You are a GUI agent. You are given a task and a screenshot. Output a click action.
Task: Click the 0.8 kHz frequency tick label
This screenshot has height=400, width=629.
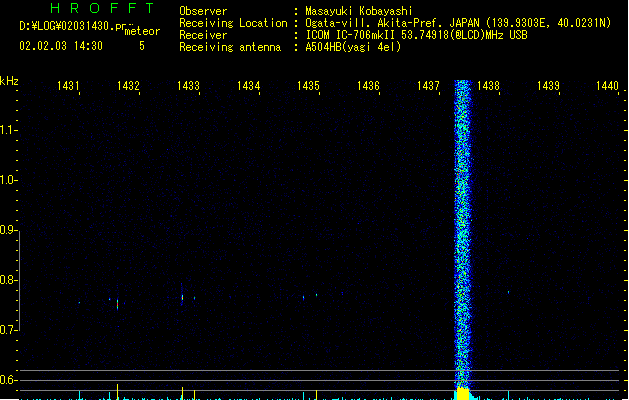click(8, 280)
